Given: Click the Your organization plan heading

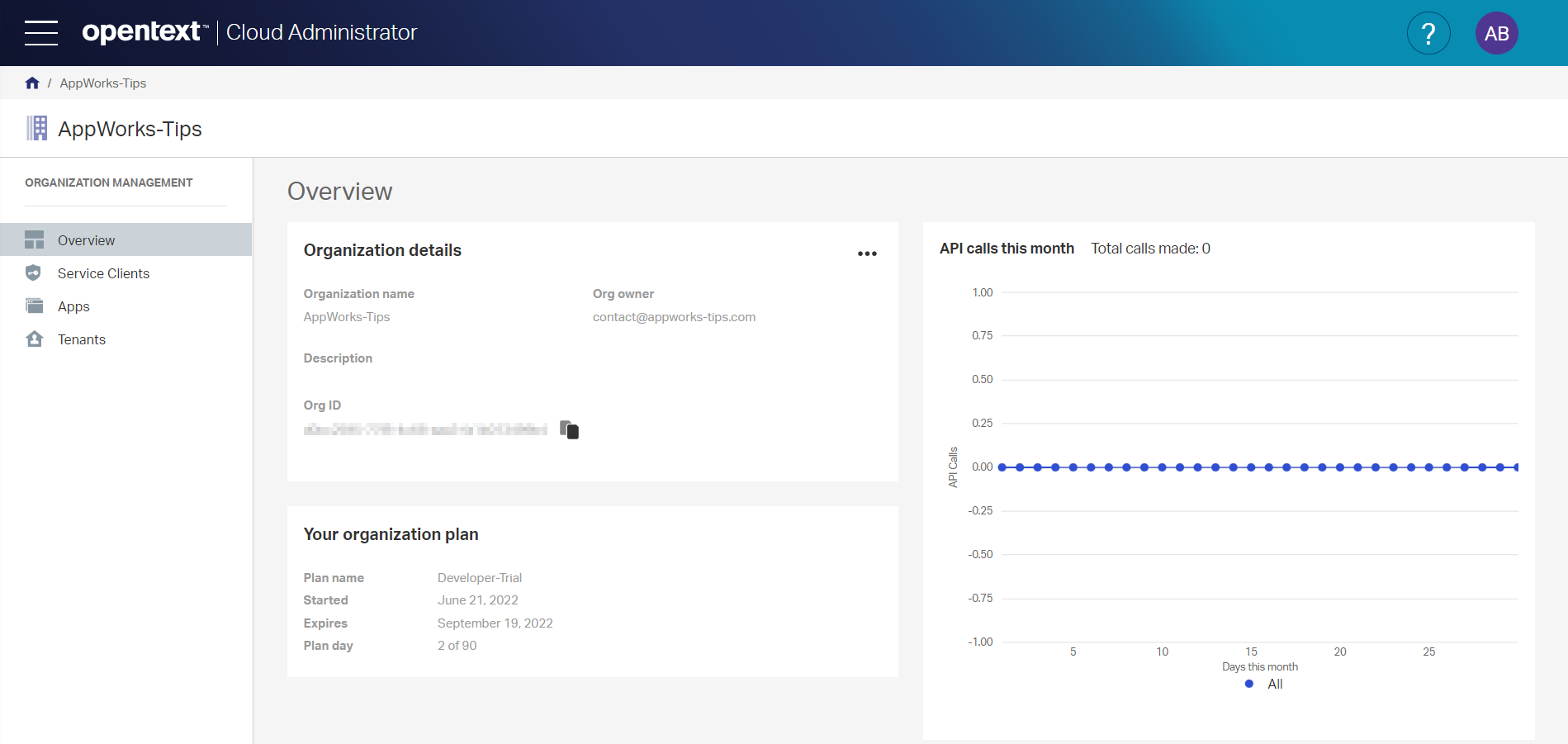Looking at the screenshot, I should click(391, 534).
